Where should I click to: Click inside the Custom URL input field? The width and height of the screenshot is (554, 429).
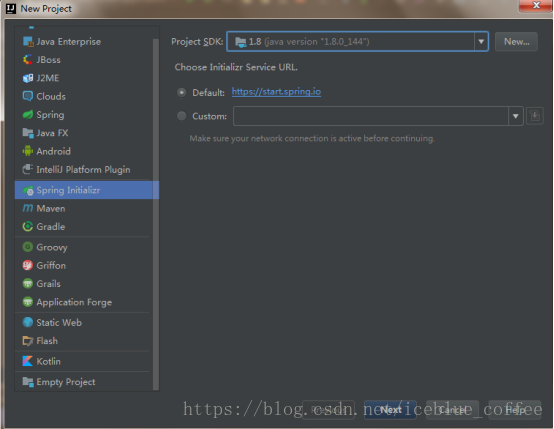371,116
